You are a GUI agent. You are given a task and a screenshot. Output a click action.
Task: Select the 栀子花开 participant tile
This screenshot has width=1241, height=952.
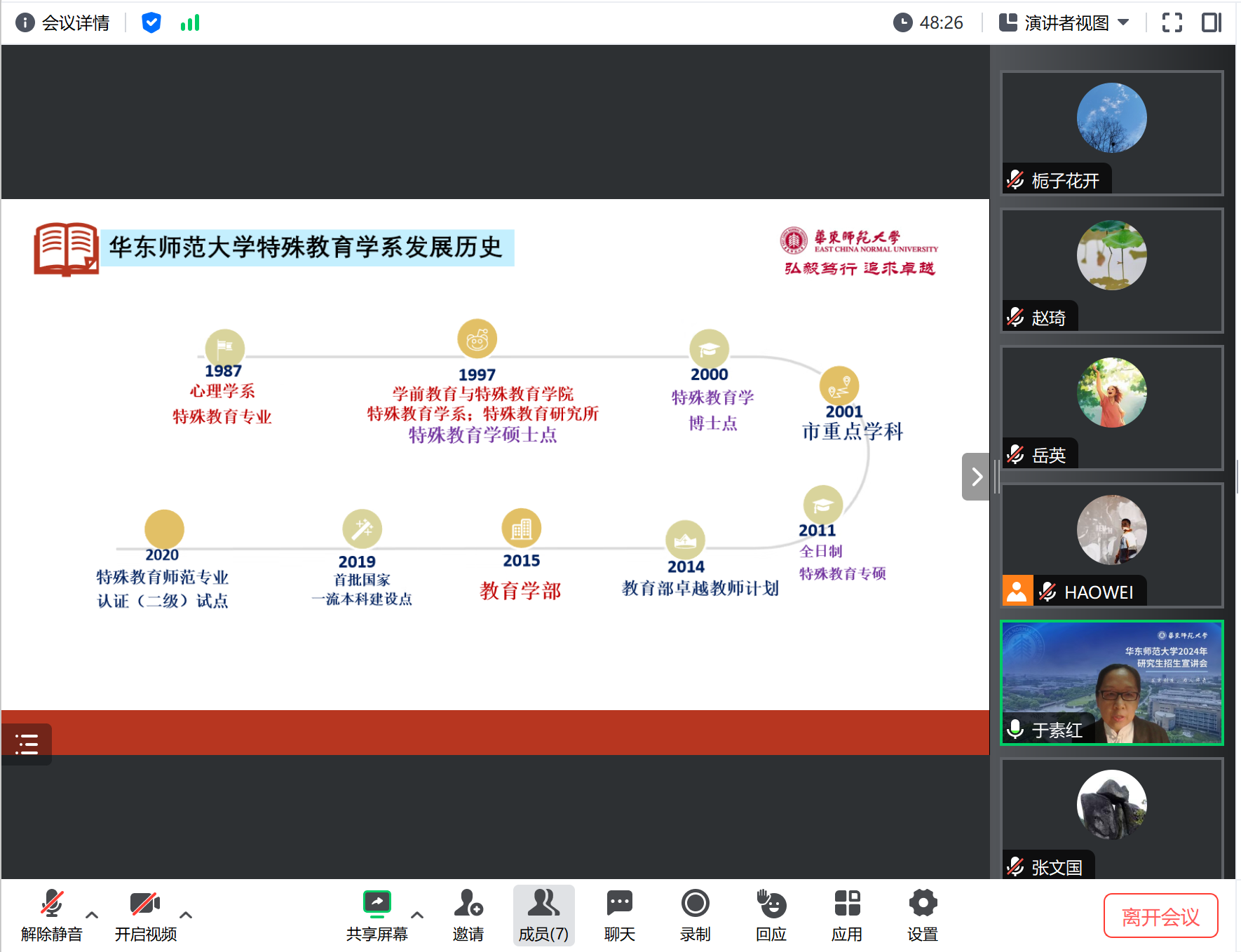tap(1112, 132)
